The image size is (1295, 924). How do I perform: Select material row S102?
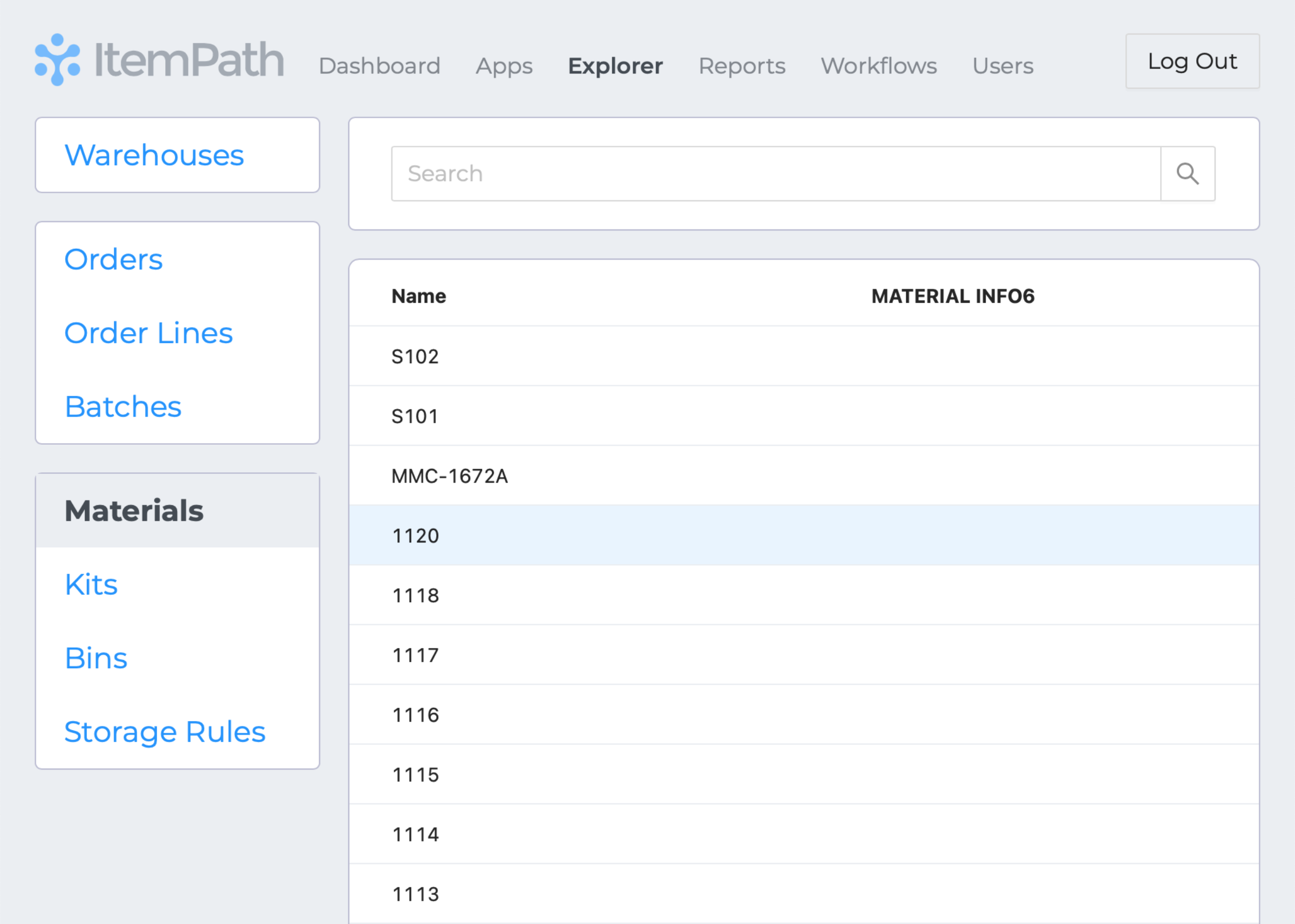[803, 356]
